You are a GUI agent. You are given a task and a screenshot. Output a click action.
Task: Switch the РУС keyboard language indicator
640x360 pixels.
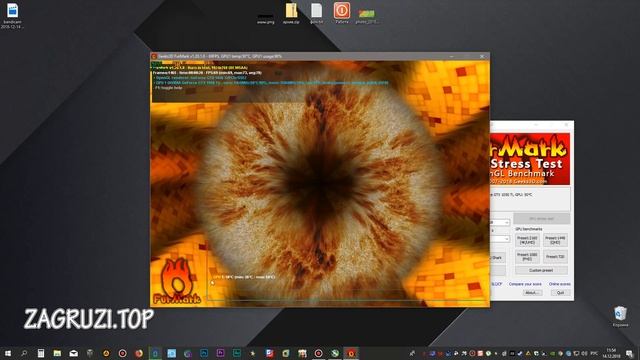coord(594,353)
